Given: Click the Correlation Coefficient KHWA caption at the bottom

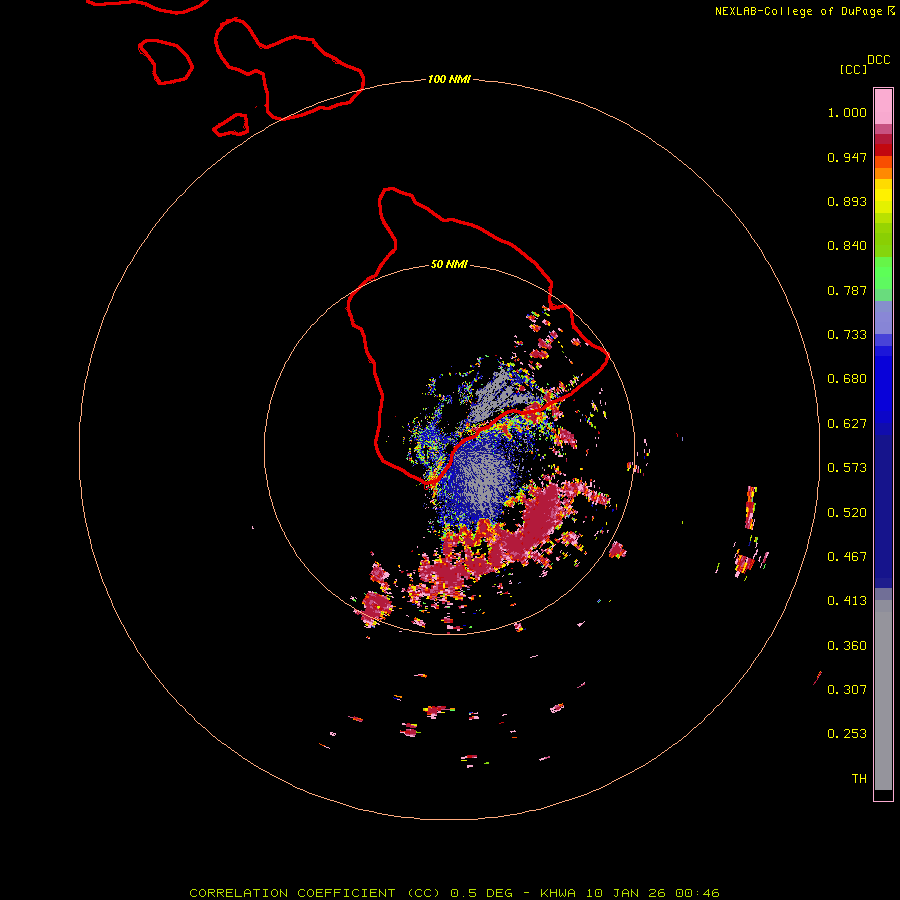Looking at the screenshot, I should coord(454,893).
